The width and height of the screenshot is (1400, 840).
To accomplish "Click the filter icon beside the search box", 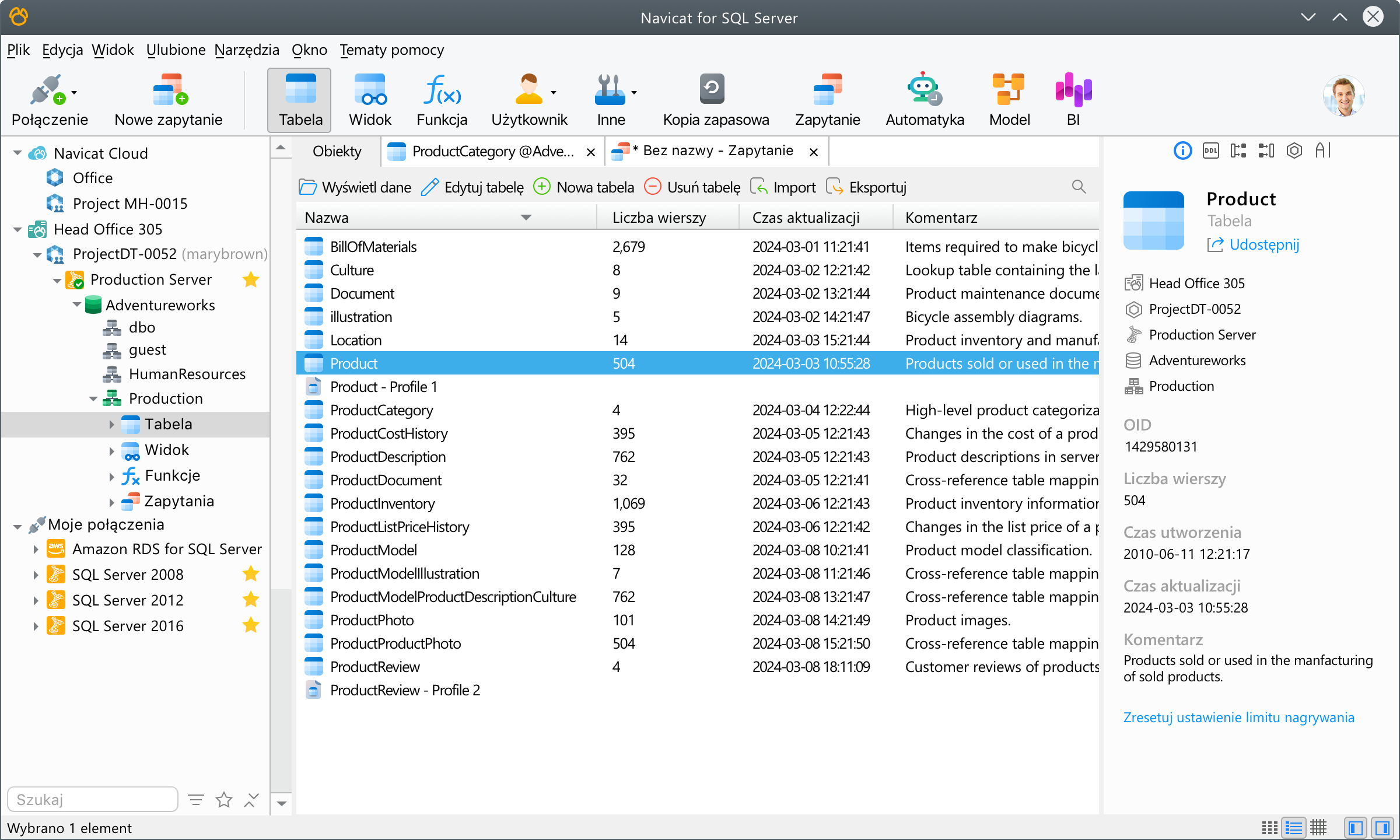I will (x=196, y=800).
